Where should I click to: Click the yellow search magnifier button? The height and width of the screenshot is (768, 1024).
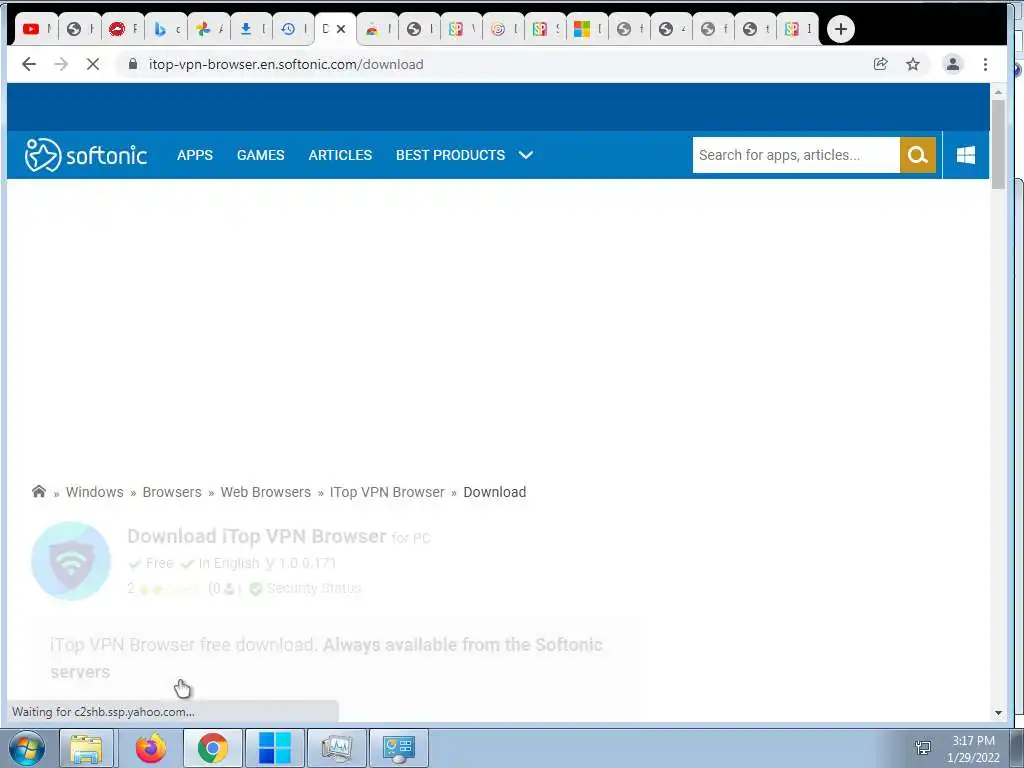[918, 155]
